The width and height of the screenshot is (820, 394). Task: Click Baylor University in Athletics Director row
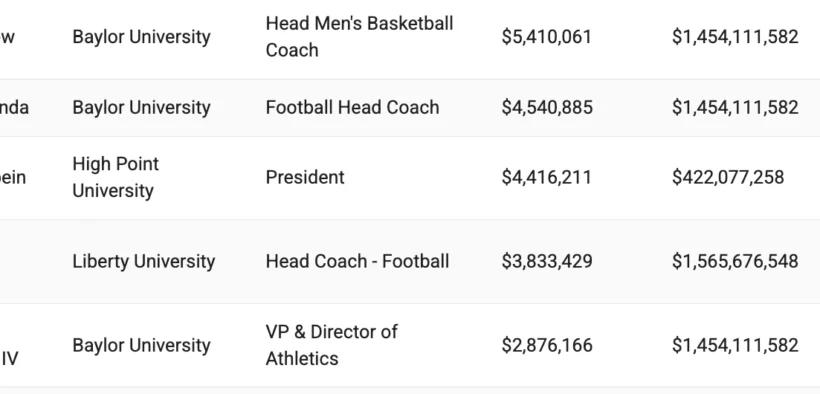coord(141,345)
